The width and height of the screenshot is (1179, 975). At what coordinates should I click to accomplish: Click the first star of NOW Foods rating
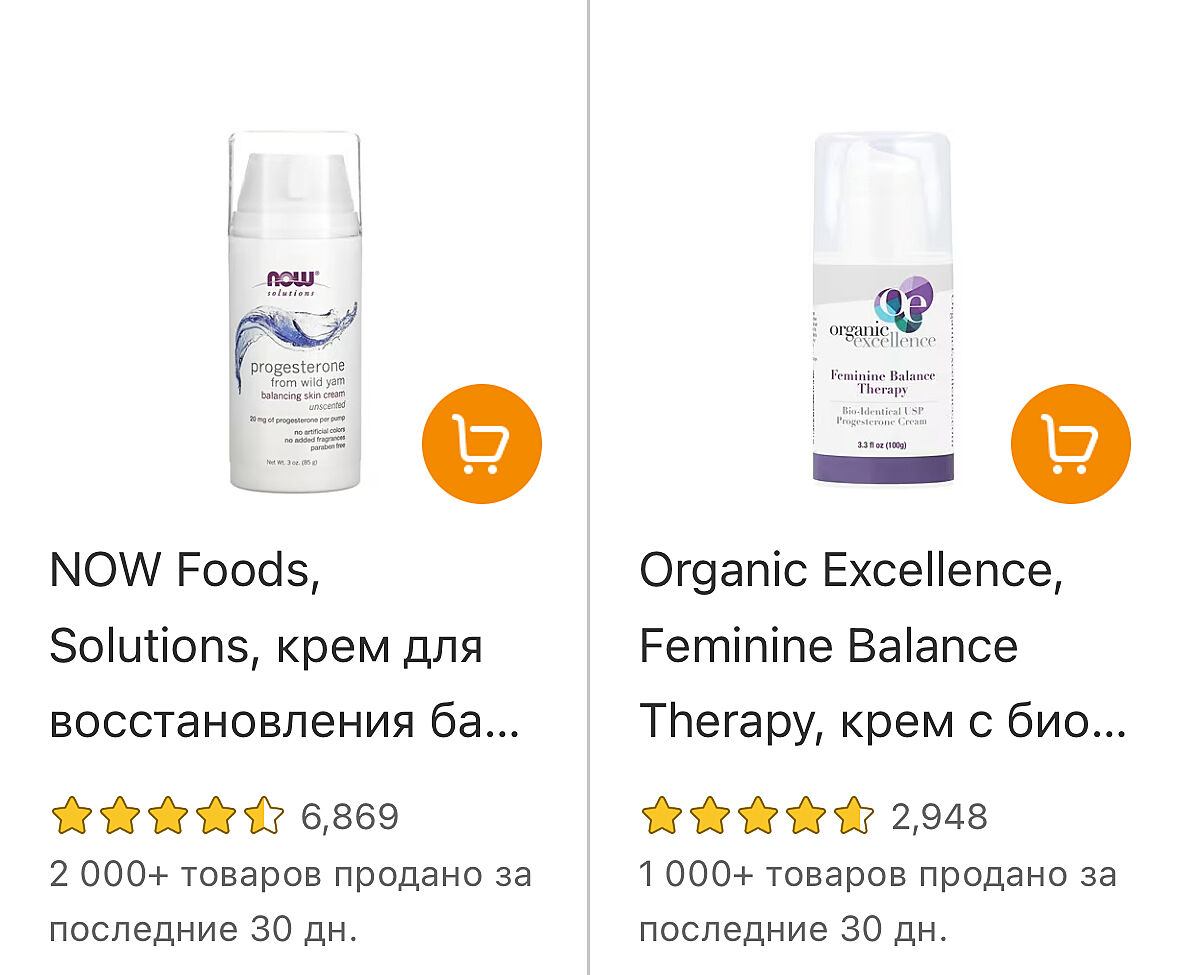pyautogui.click(x=71, y=816)
